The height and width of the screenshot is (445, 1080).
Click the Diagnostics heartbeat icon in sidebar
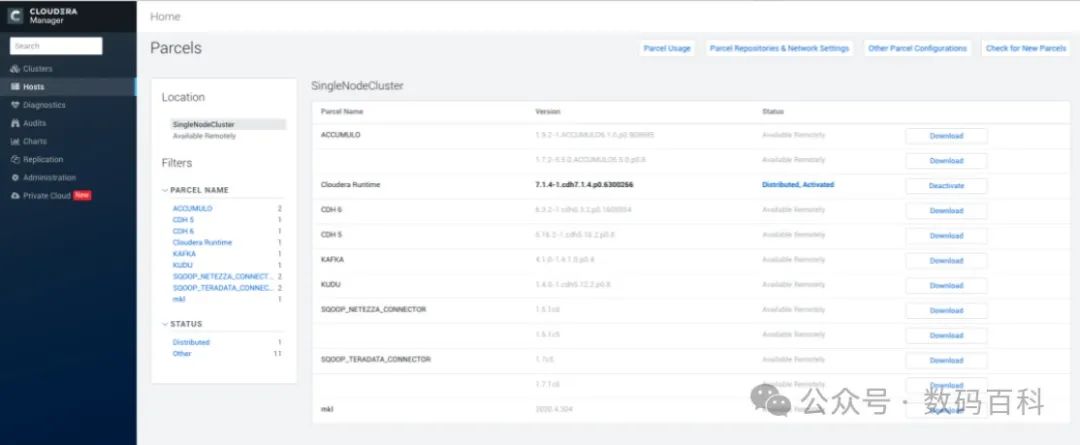pyautogui.click(x=15, y=105)
